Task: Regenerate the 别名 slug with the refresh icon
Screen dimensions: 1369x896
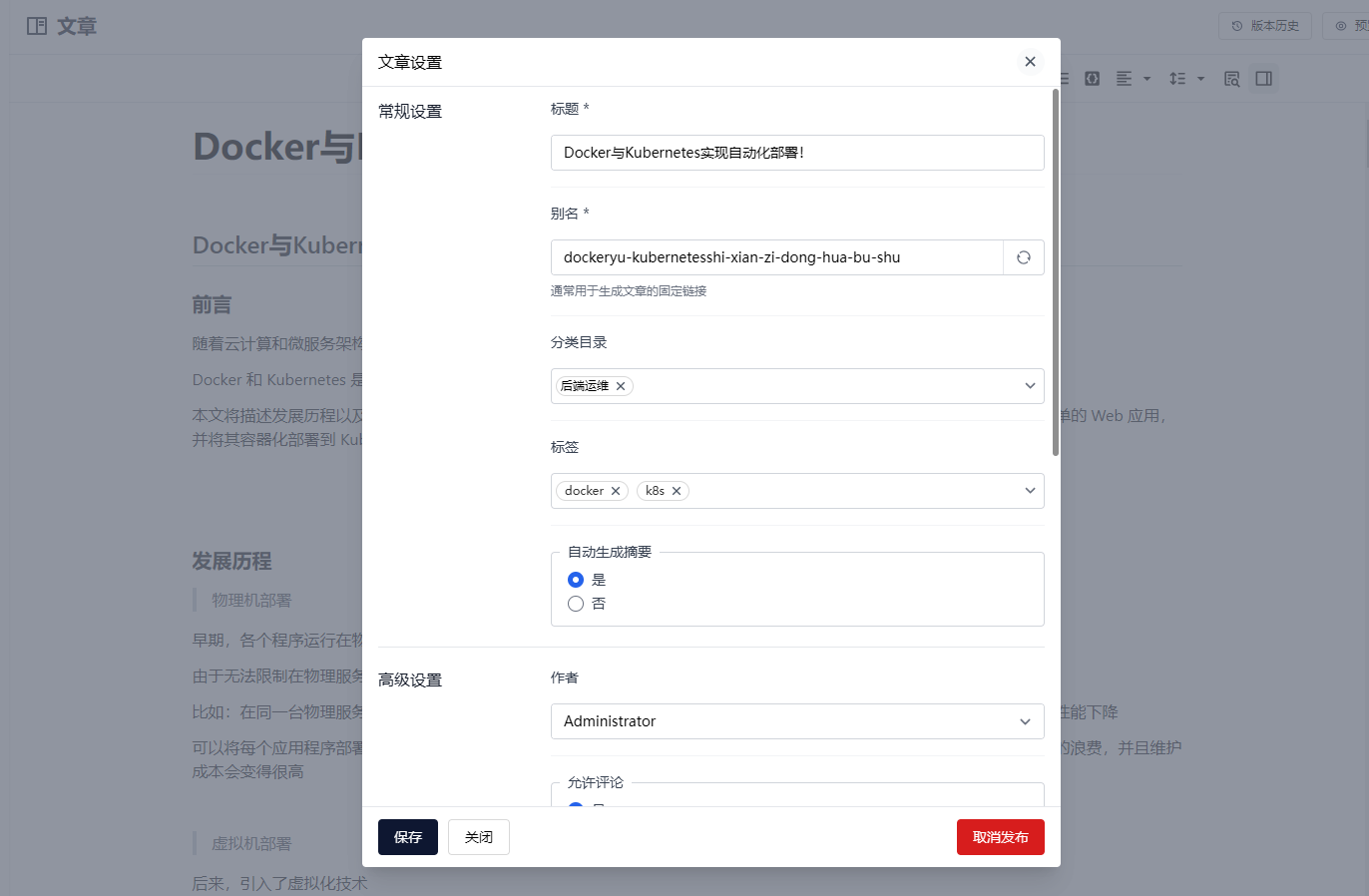Action: pos(1024,257)
